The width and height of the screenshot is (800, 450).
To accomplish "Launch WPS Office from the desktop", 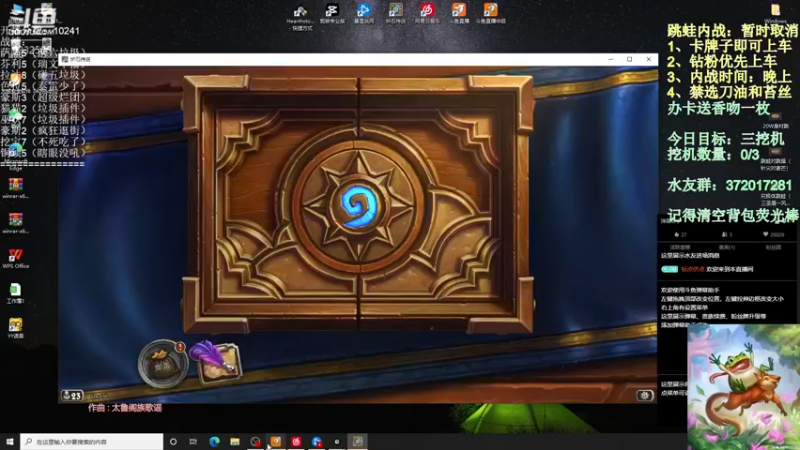I will (15, 258).
